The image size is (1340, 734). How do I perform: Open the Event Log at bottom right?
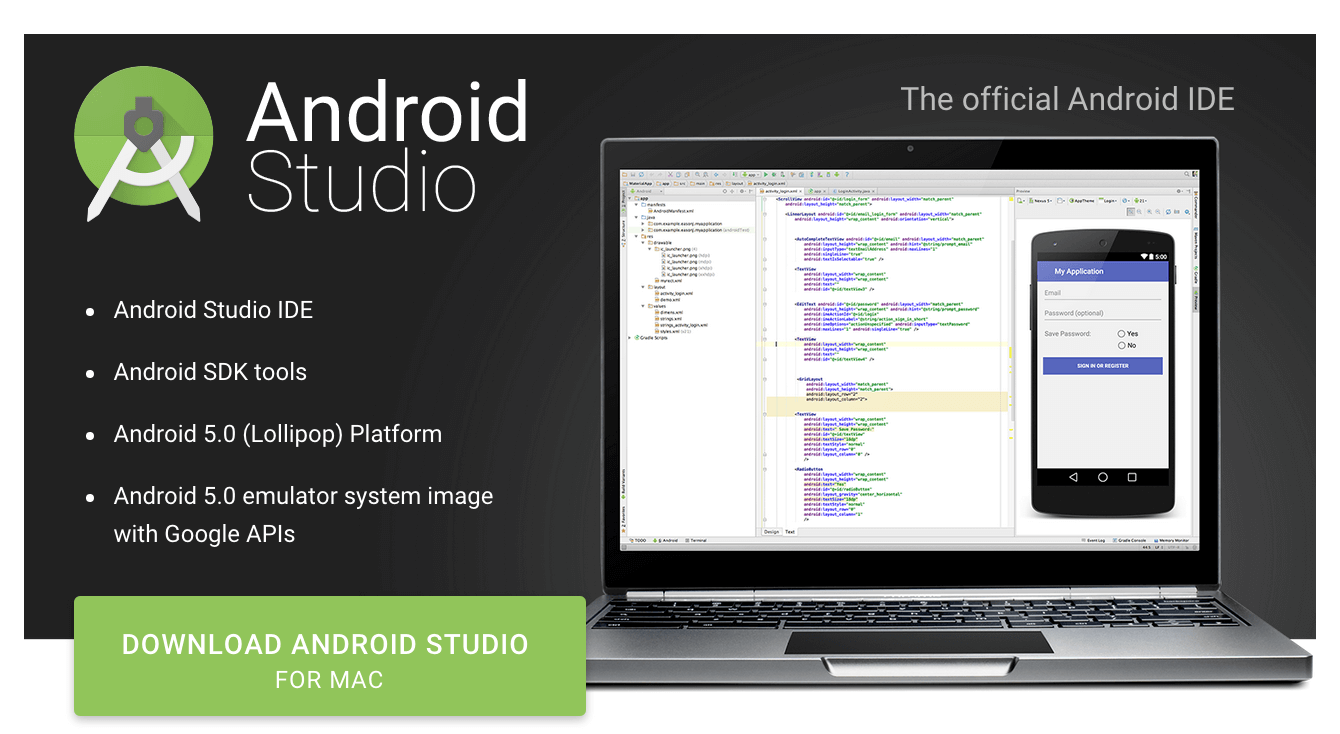coord(1094,540)
